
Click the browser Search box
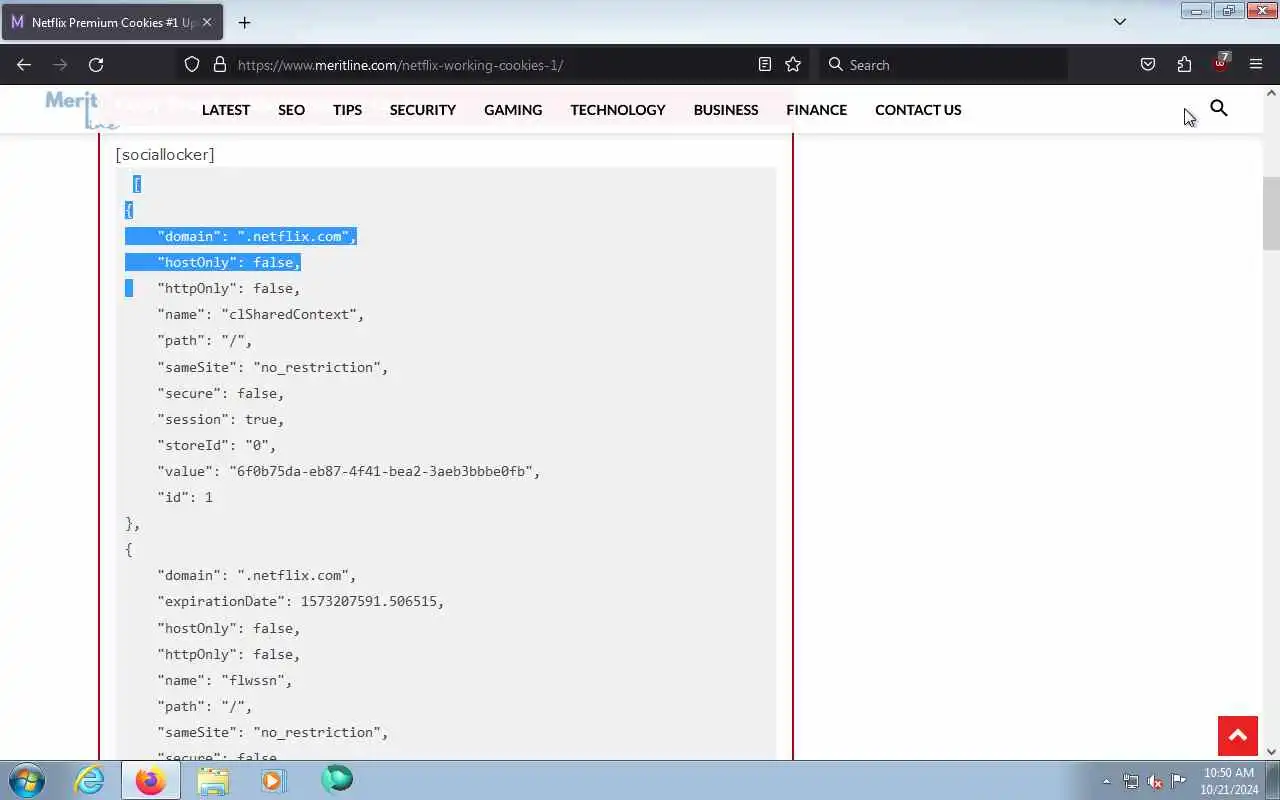[943, 65]
